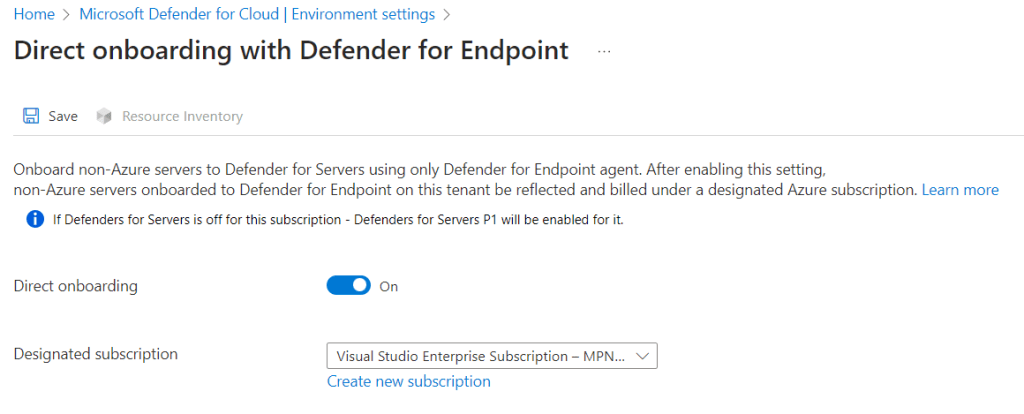
Task: Go to Microsoft Defender for Cloud breadcrumb
Action: pos(256,15)
